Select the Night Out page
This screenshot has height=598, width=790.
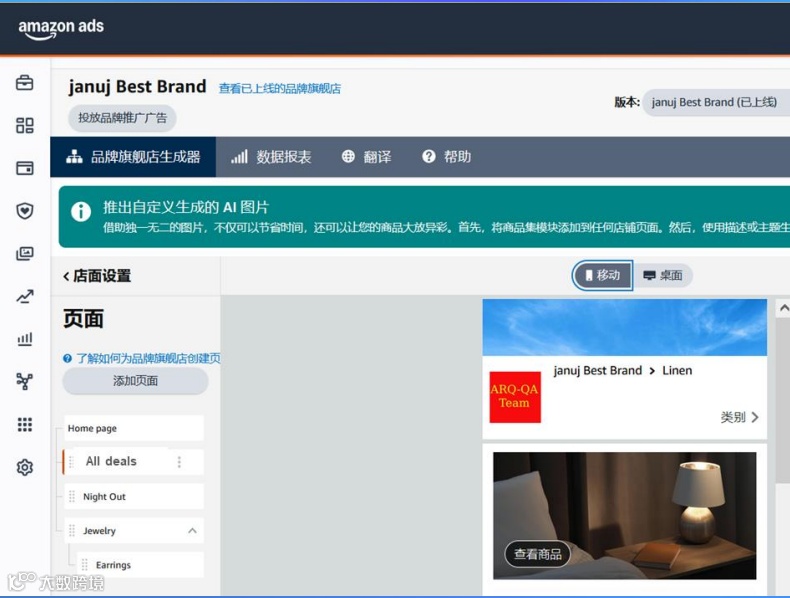click(134, 496)
